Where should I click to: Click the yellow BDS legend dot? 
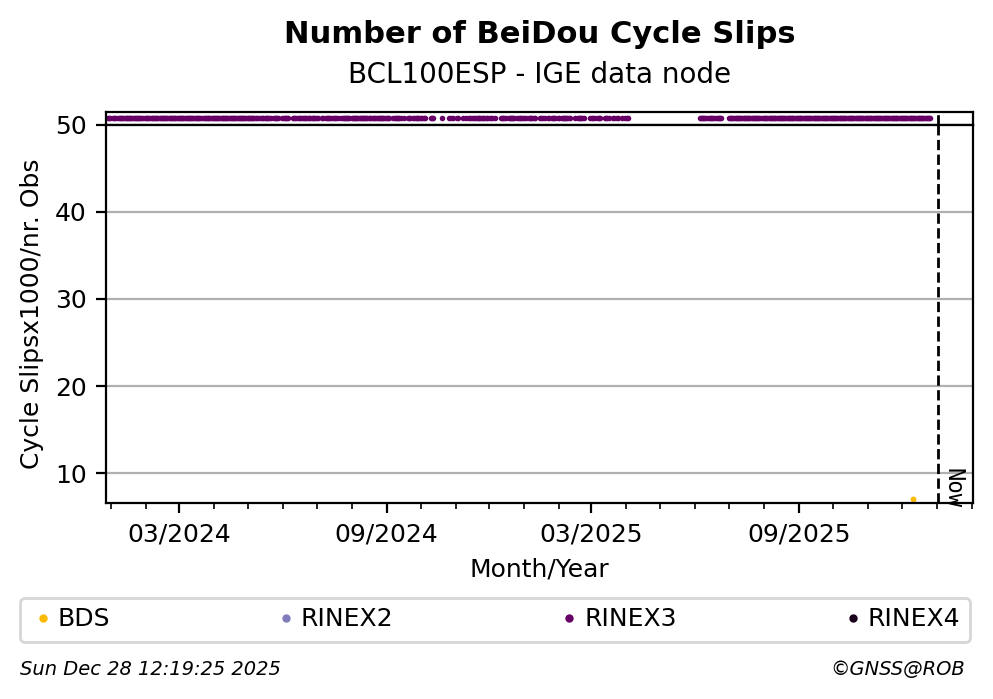(43, 619)
